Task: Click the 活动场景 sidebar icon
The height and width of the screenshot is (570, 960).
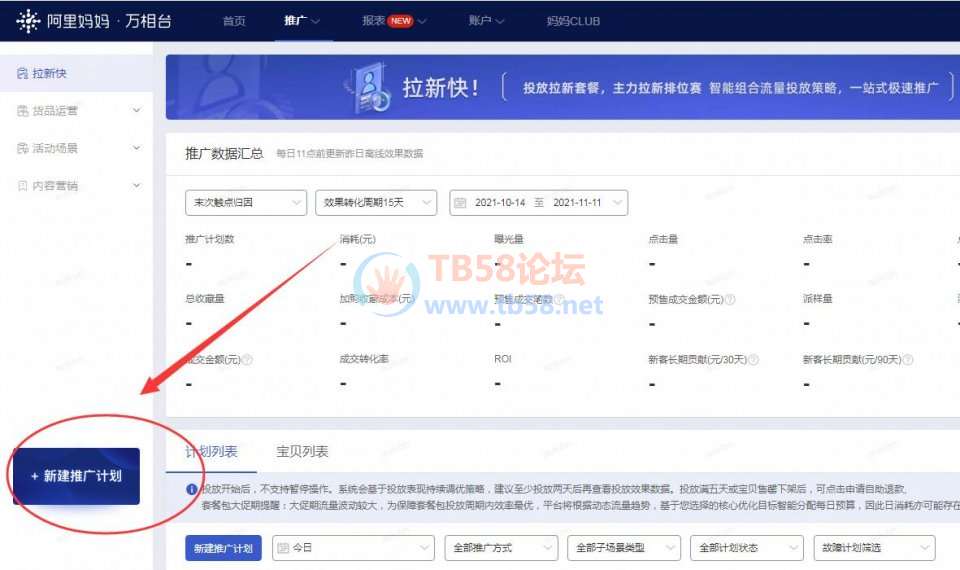Action: [23, 148]
